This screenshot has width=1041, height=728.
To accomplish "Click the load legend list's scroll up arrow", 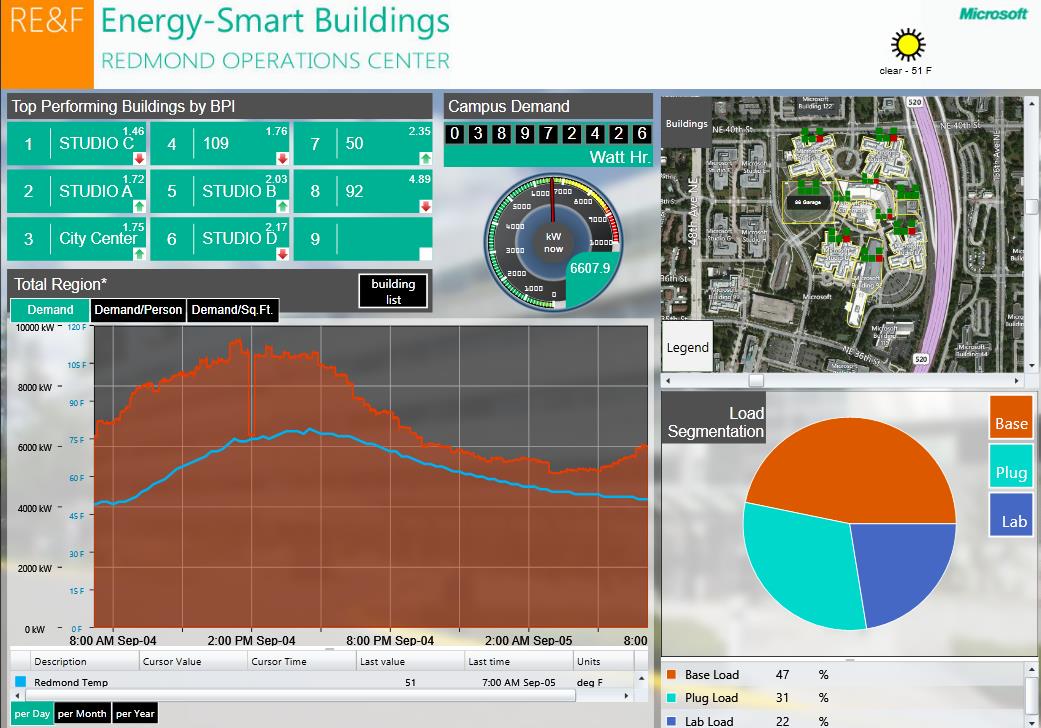I will (x=1032, y=670).
